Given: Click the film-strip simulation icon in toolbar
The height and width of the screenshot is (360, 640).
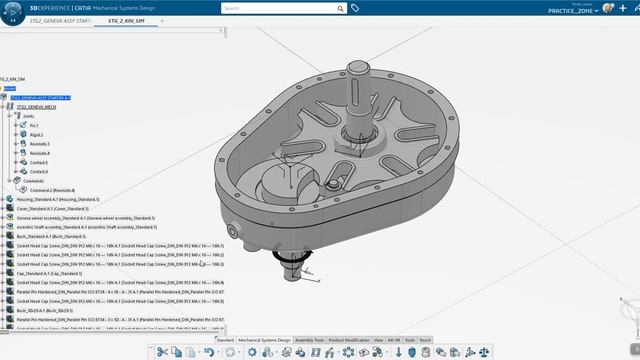Looking at the screenshot, I should 316,352.
